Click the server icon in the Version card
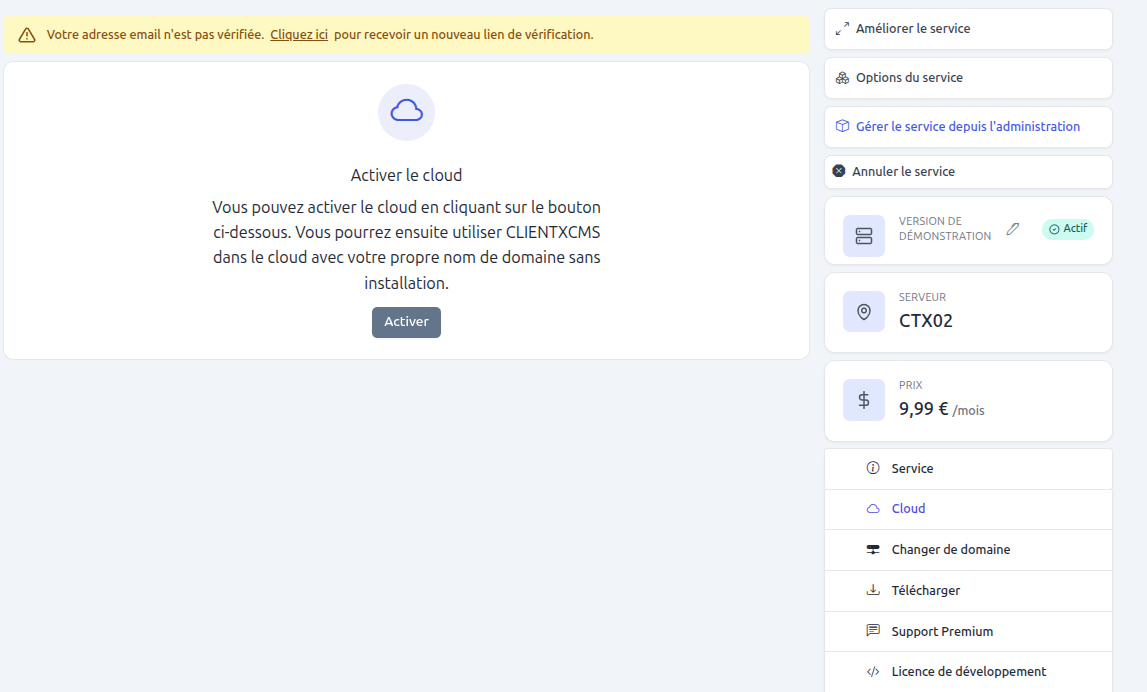The image size is (1147, 692). click(x=864, y=236)
